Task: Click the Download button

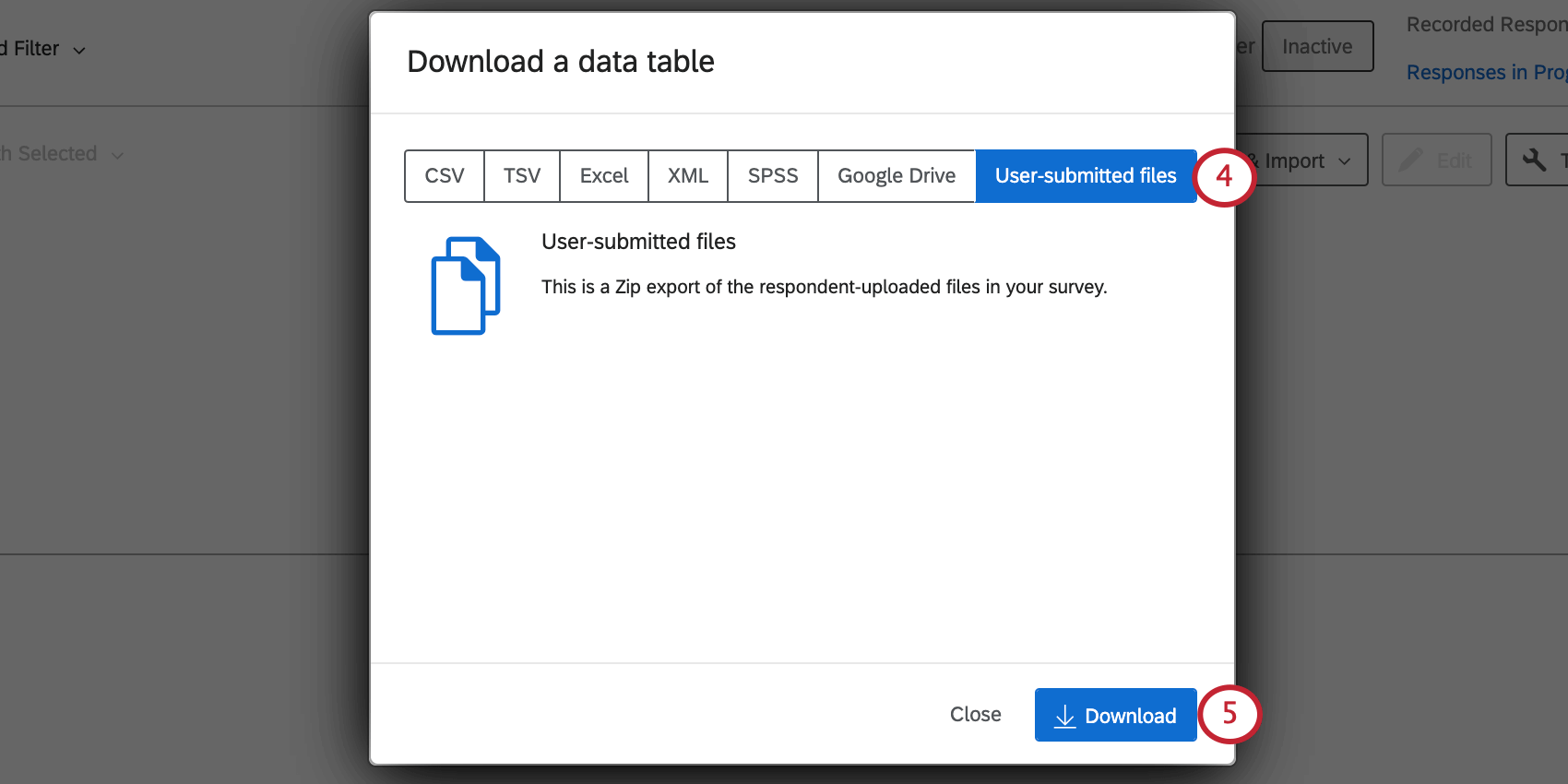Action: pos(1115,715)
